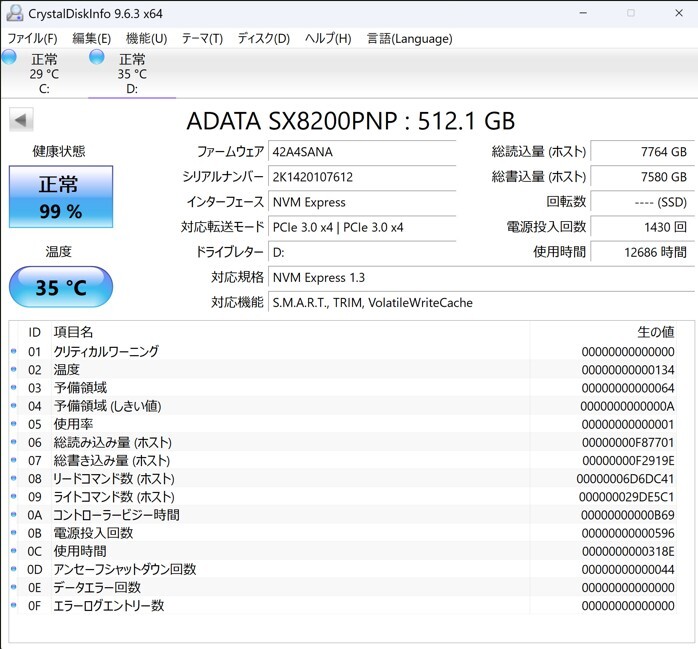The image size is (698, 649).
Task: Click raw value 00000000F87701
Action: point(628,442)
